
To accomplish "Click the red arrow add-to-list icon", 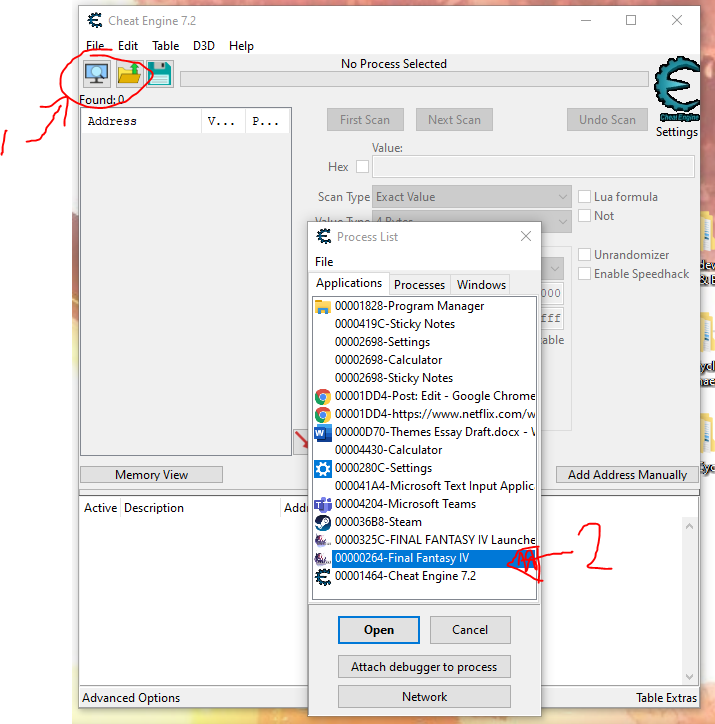I will 301,441.
